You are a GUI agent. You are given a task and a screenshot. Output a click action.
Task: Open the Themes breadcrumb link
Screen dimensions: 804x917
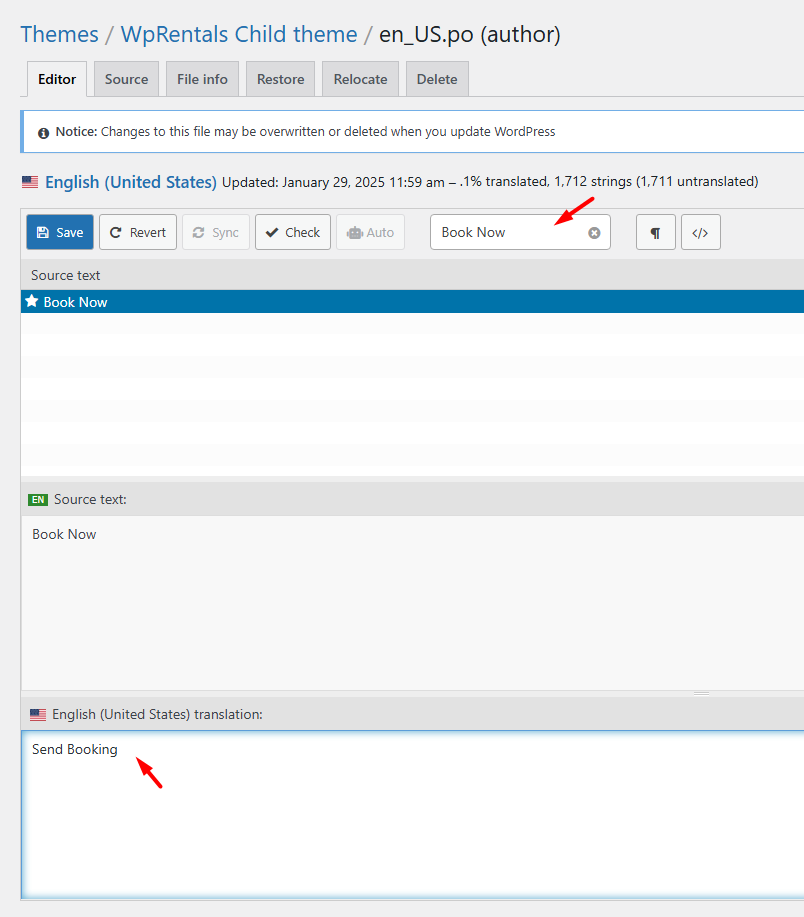point(59,34)
